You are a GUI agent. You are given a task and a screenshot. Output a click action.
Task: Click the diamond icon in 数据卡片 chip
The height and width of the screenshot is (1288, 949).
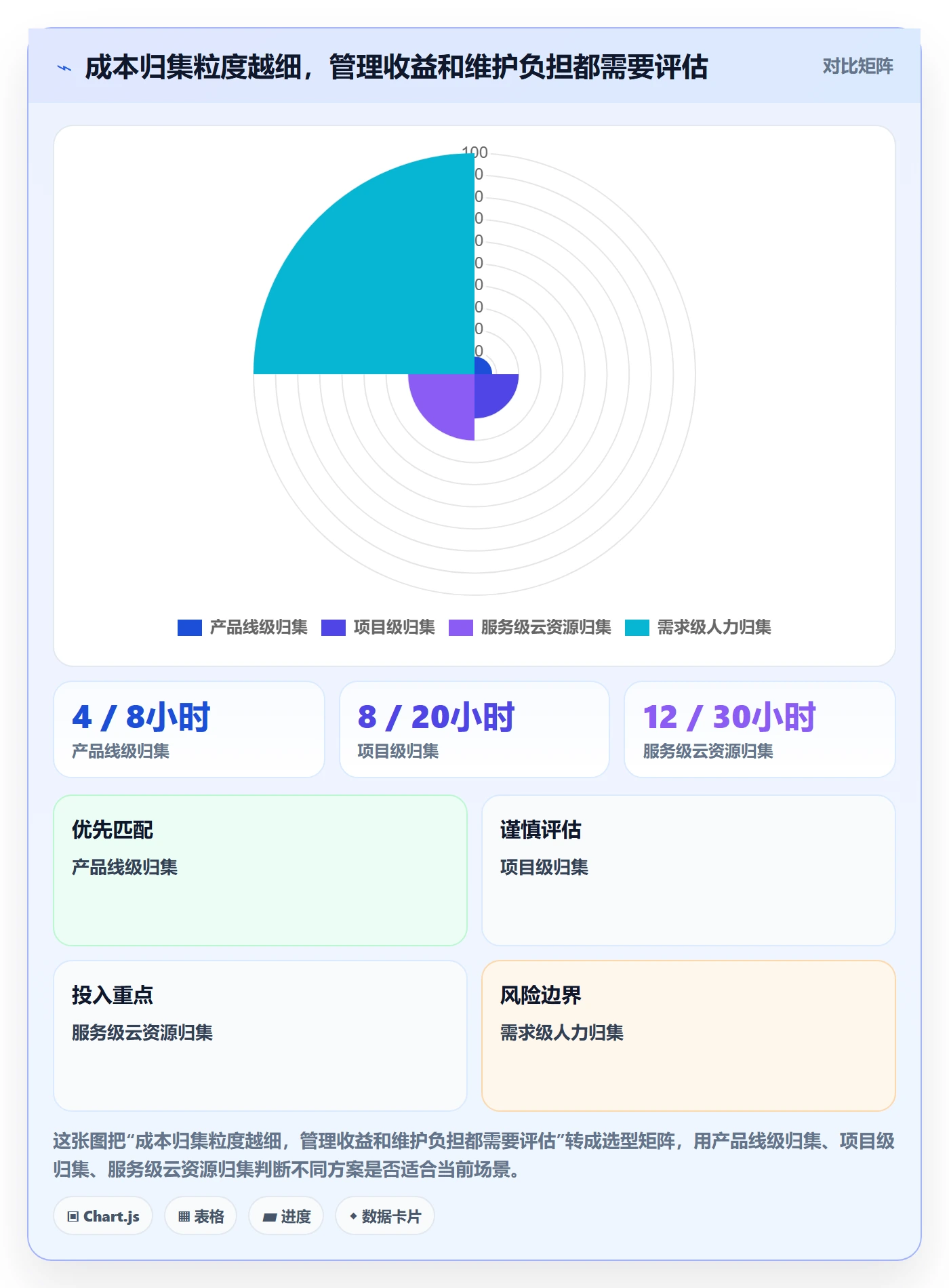(353, 1217)
